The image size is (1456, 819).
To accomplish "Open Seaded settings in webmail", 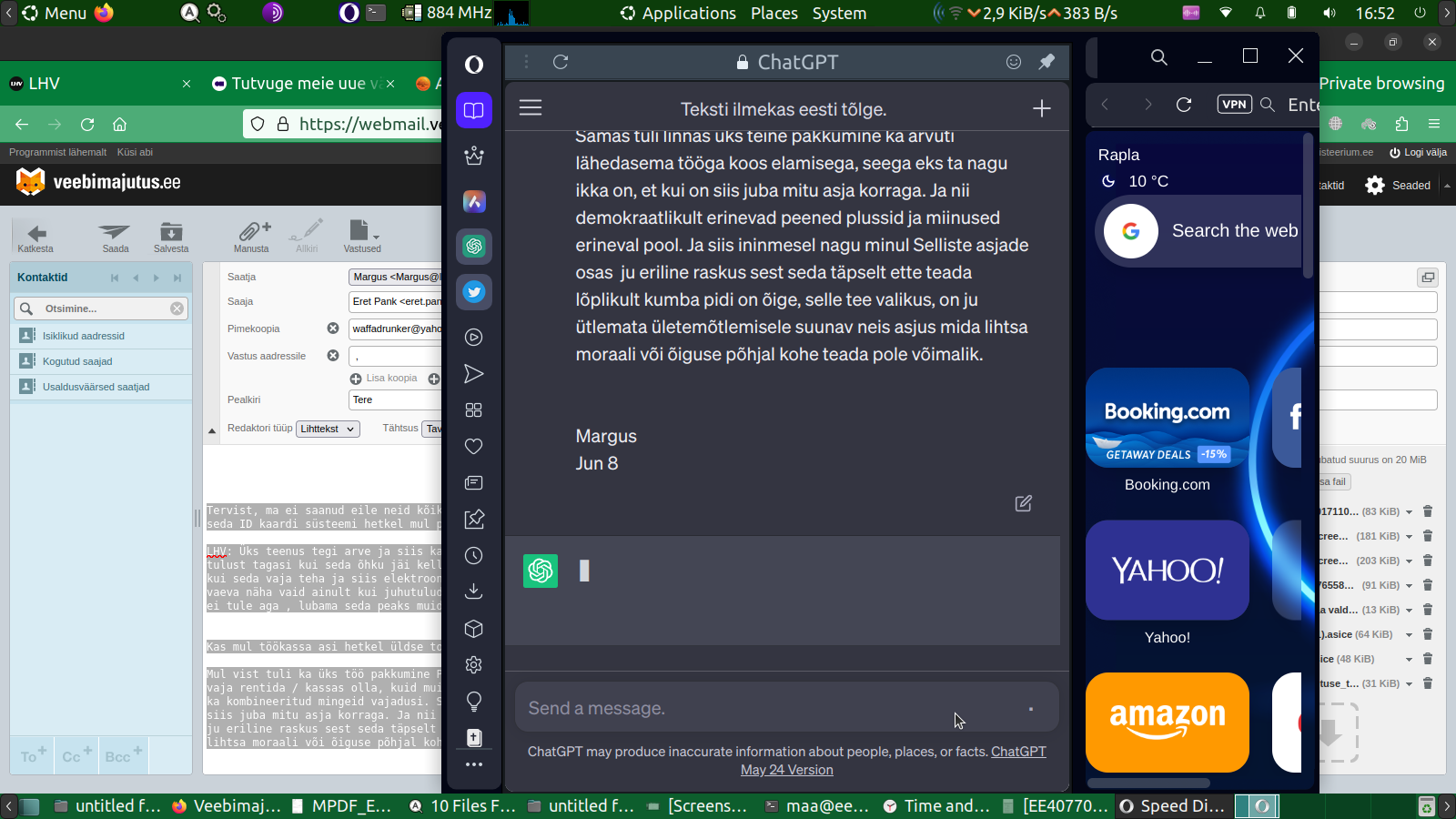I will 1398,186.
